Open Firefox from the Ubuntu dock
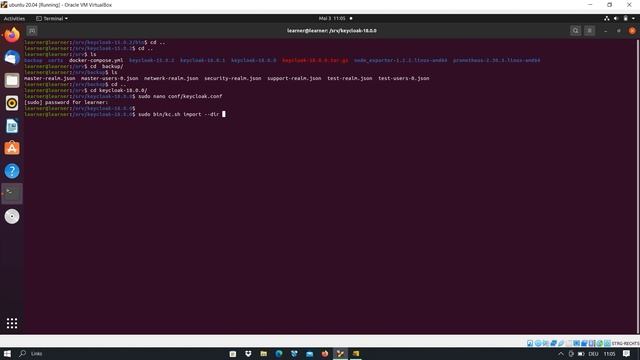The image size is (640, 360). tap(12, 35)
